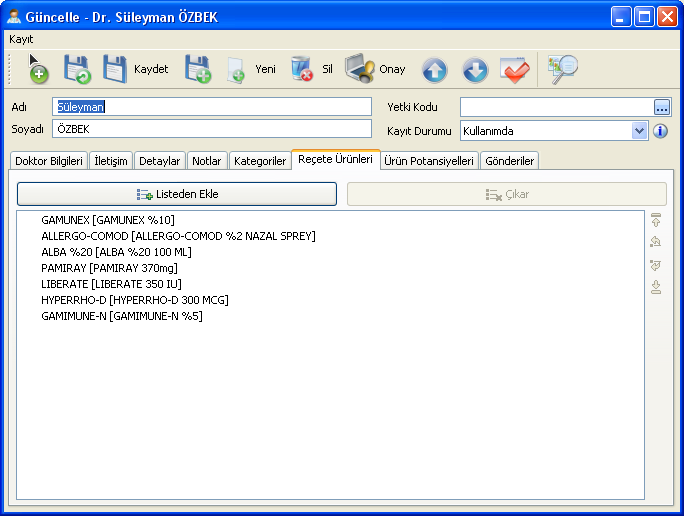This screenshot has width=684, height=516.
Task: Click the Yetki Kodu input field
Action: click(557, 107)
